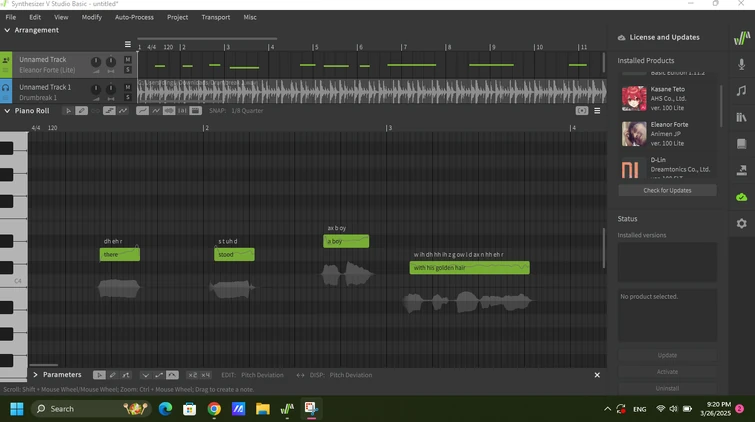Open the File menu
Viewport: 755px width, 422px height.
tap(11, 17)
